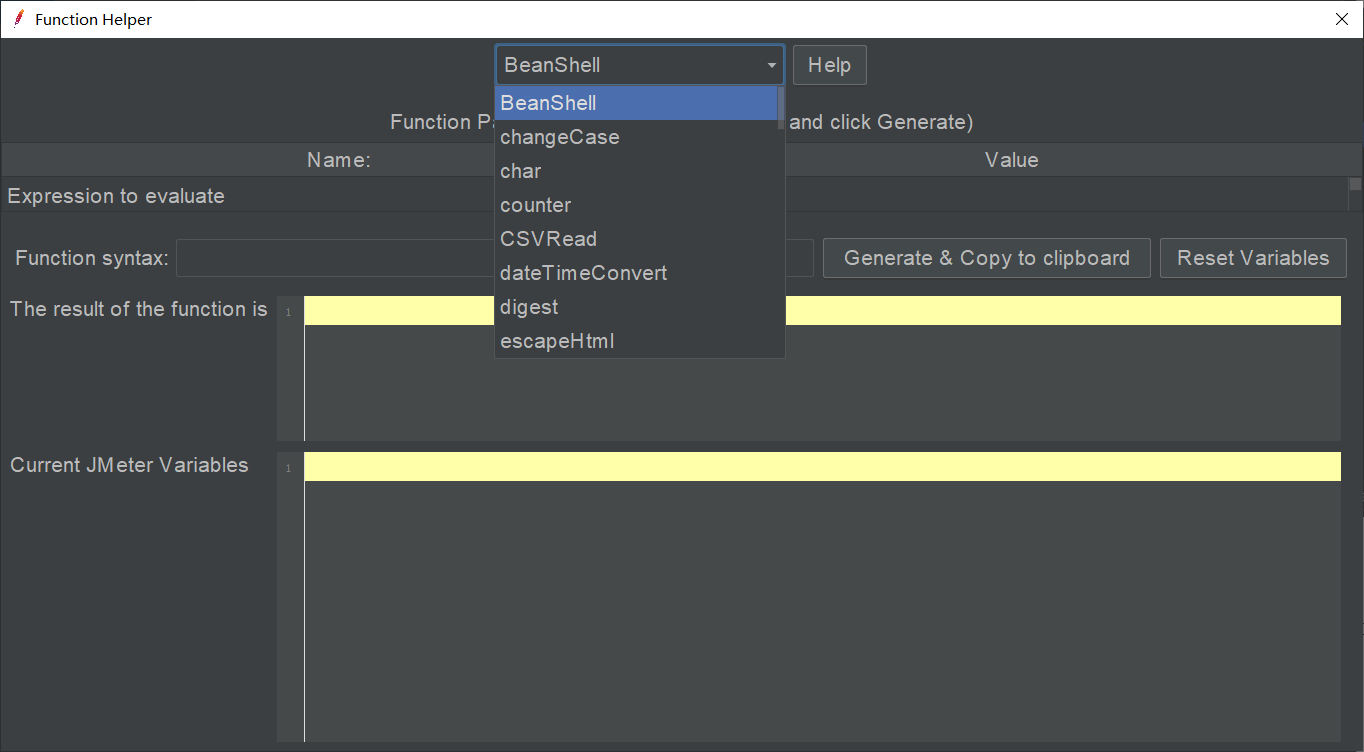Click the Name column header
The image size is (1364, 752).
(x=339, y=160)
